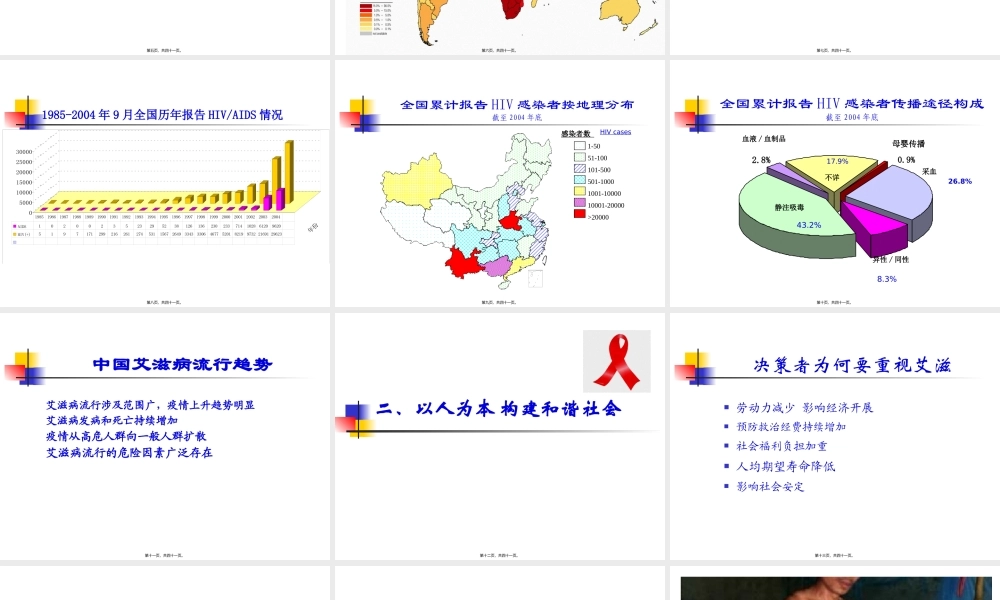
Task: Open the underlined HIV cases link
Action: (614, 131)
